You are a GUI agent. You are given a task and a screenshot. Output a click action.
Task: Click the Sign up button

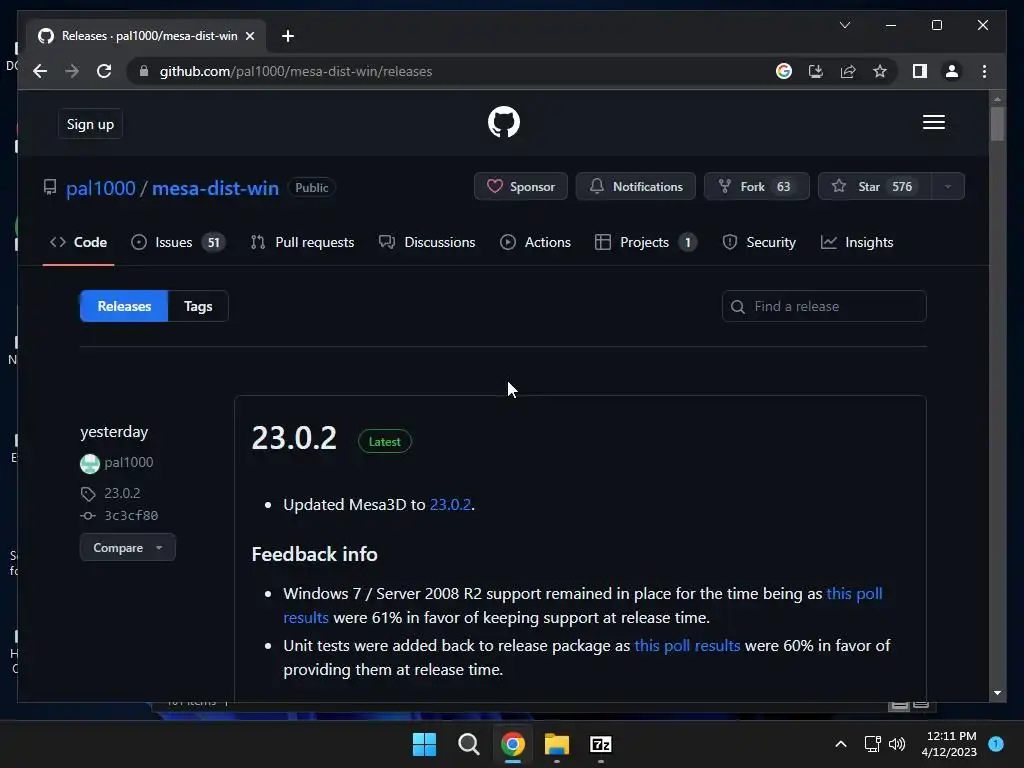click(x=90, y=124)
